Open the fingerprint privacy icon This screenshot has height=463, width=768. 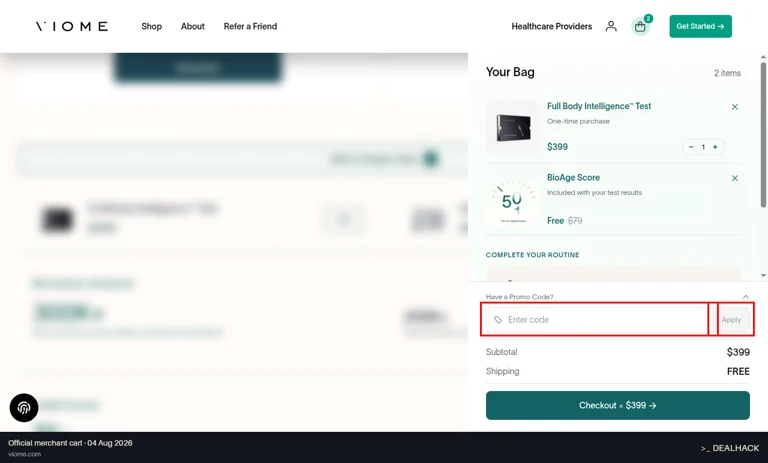pos(24,408)
